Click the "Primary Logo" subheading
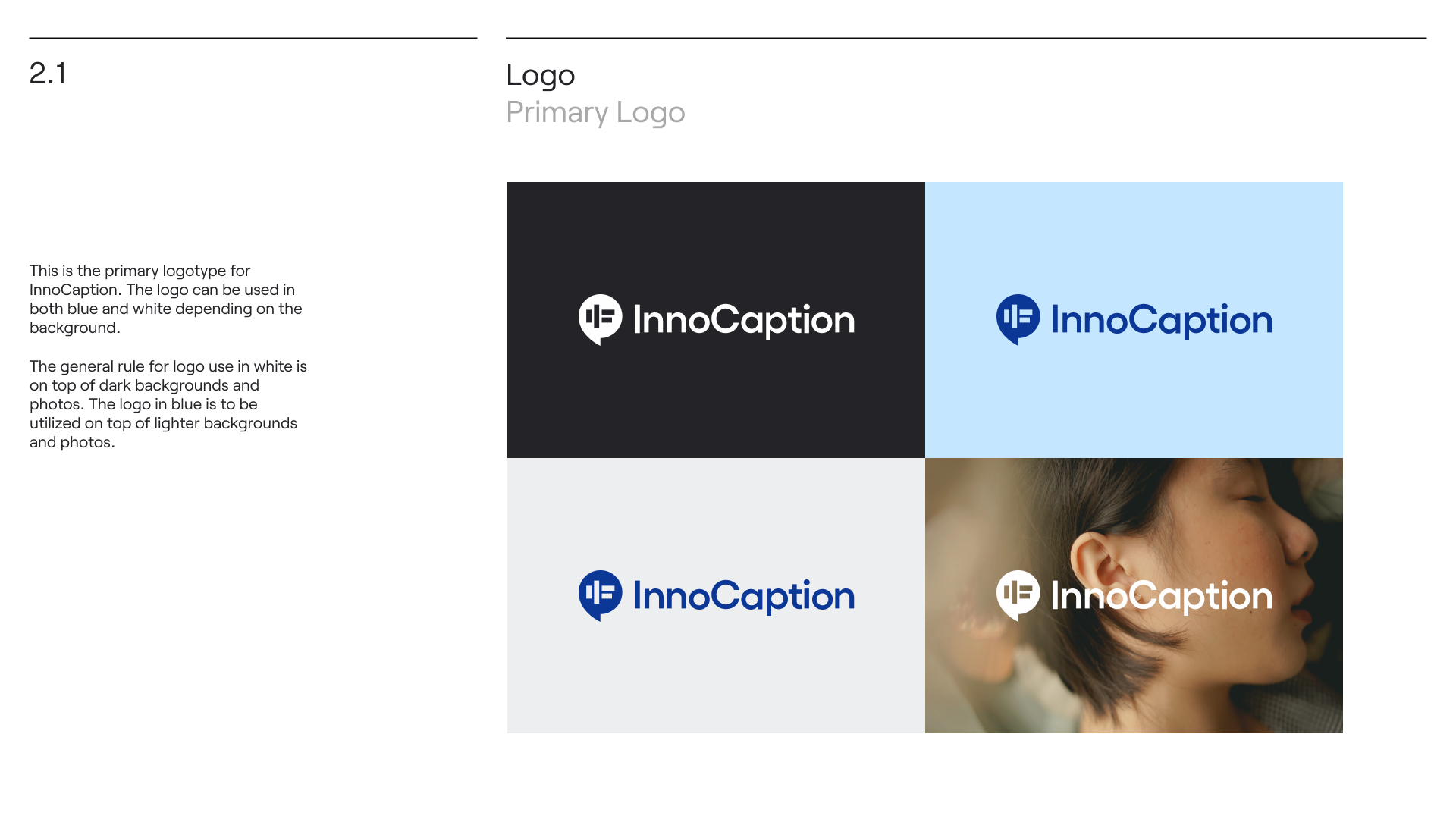The height and width of the screenshot is (819, 1456). (595, 113)
